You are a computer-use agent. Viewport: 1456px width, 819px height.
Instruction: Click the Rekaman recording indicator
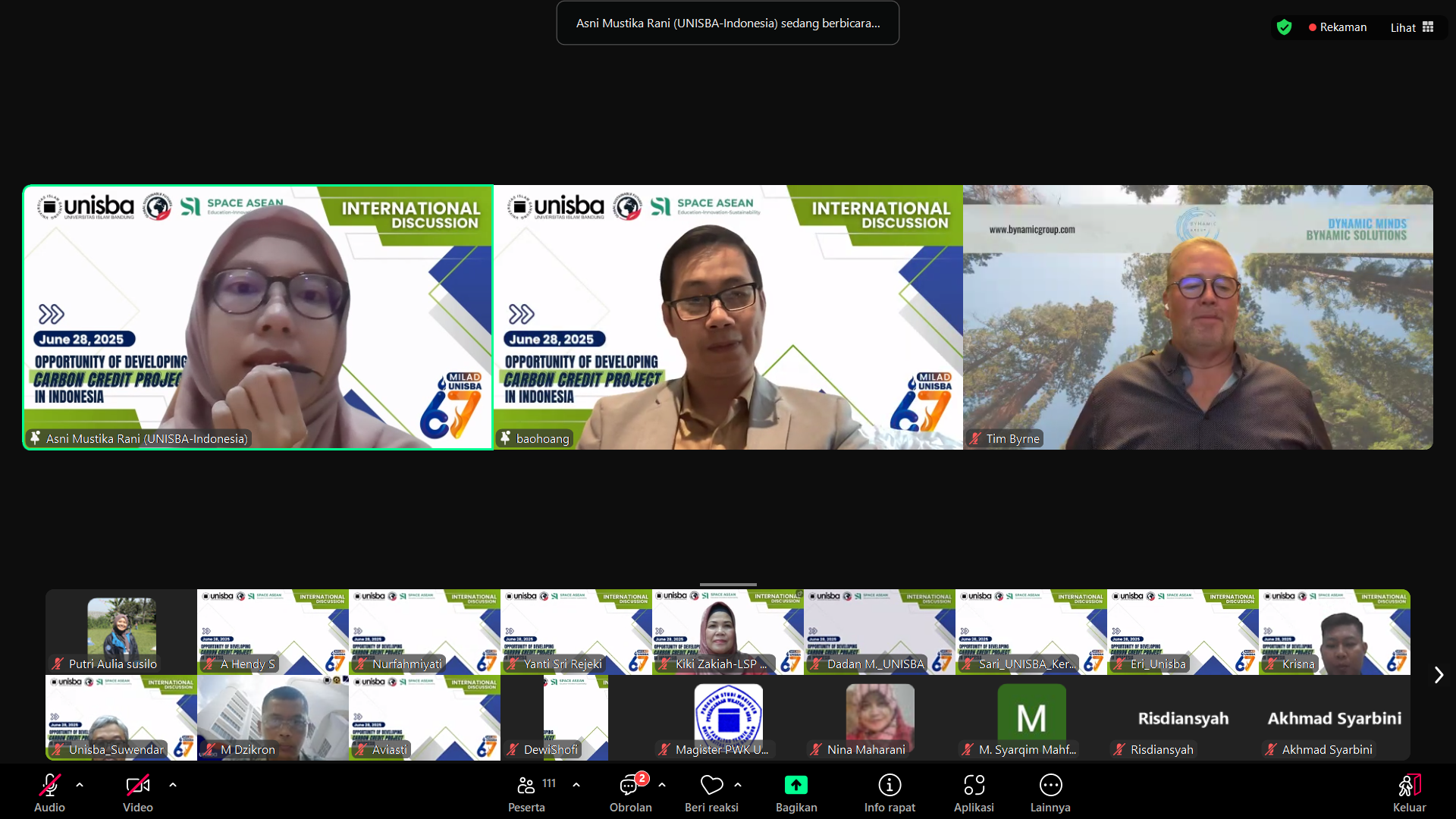(1338, 27)
